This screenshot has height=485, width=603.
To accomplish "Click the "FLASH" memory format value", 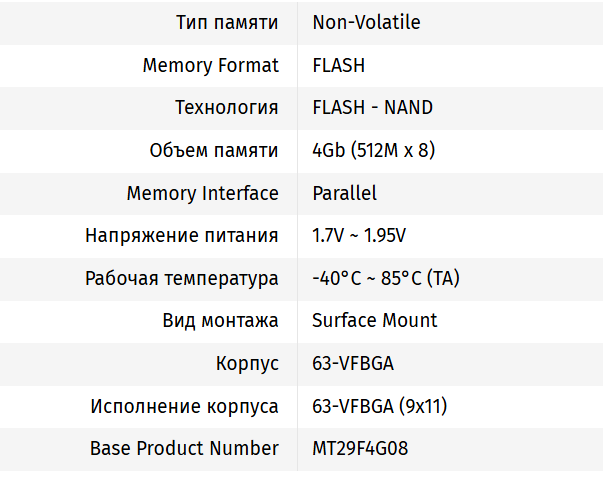I will click(x=339, y=66).
